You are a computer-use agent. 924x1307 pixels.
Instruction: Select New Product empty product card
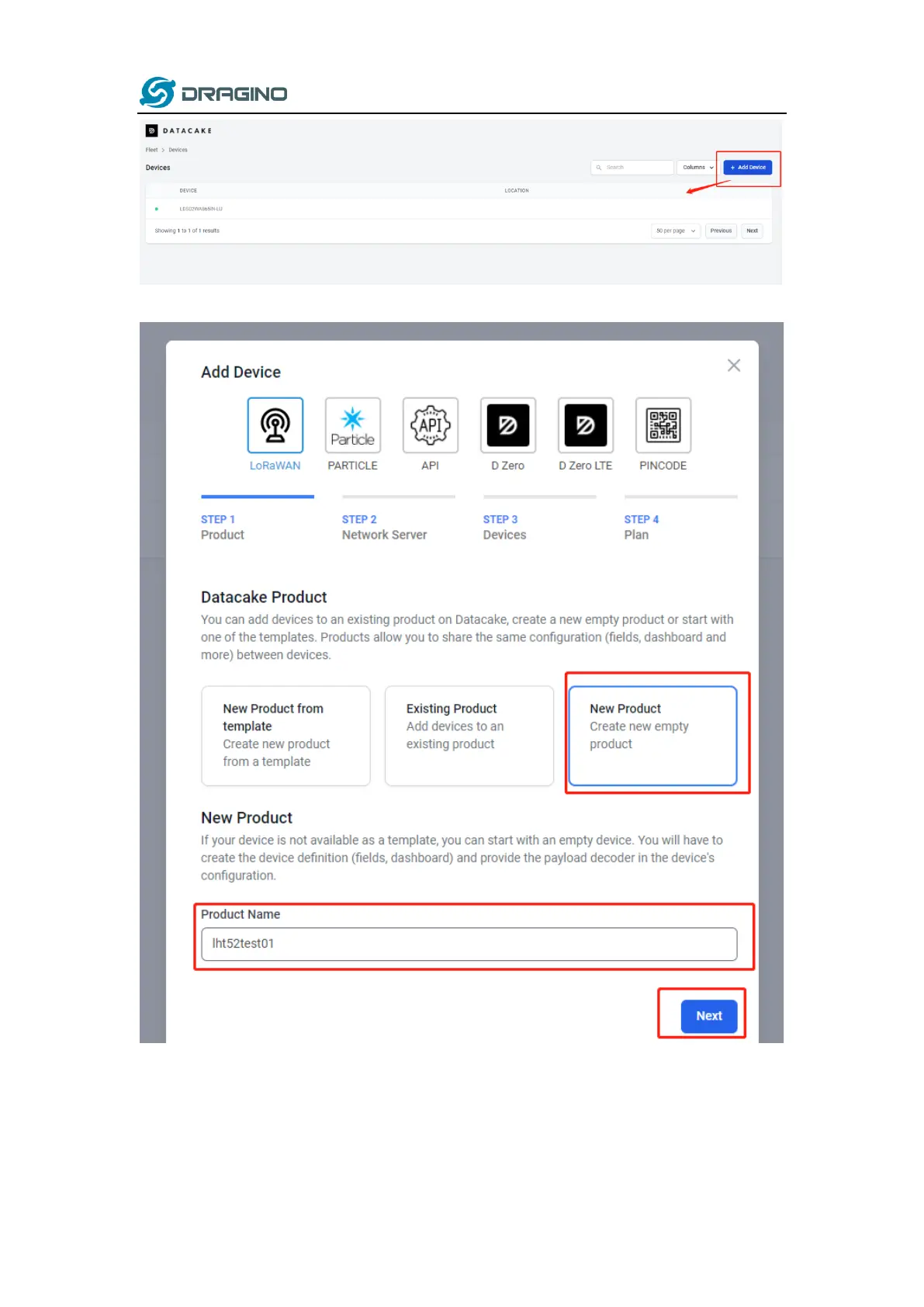click(652, 736)
